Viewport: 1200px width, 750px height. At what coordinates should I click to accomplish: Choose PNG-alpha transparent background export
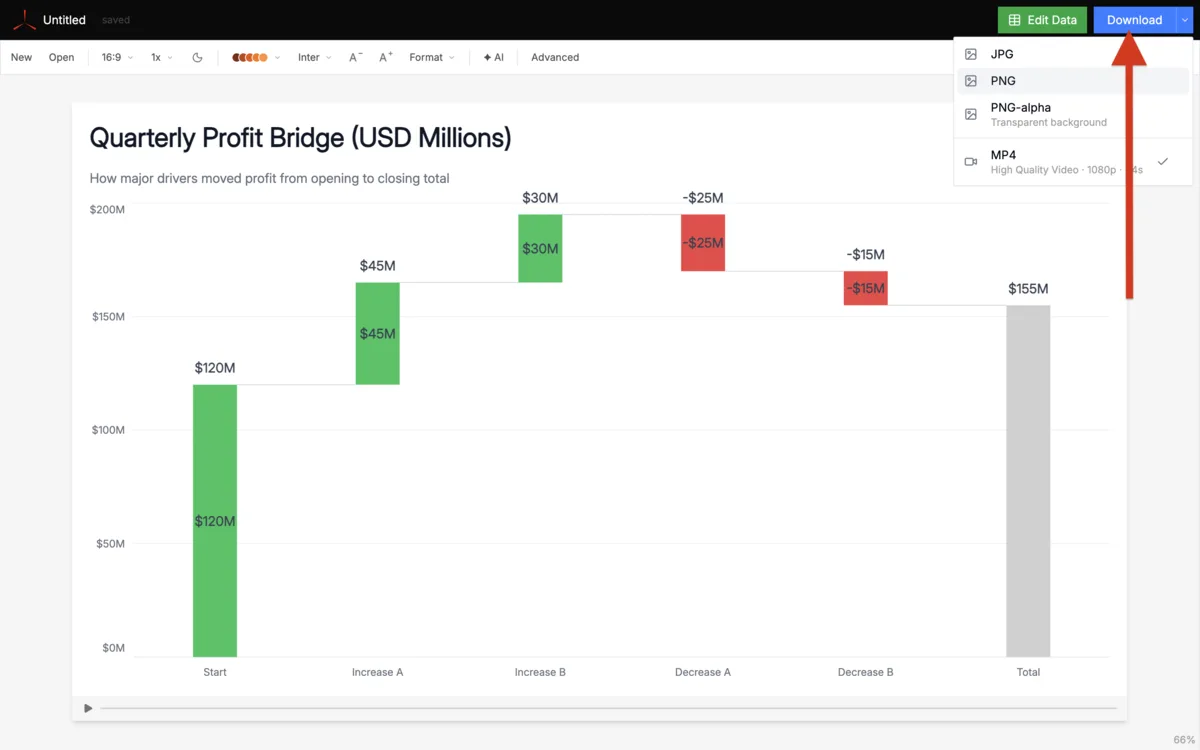[1073, 114]
